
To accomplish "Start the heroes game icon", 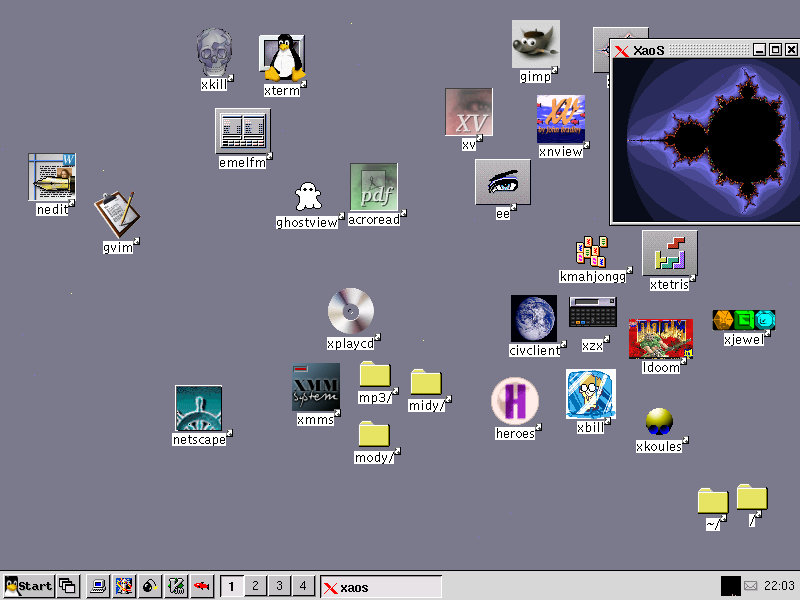I will (x=515, y=401).
